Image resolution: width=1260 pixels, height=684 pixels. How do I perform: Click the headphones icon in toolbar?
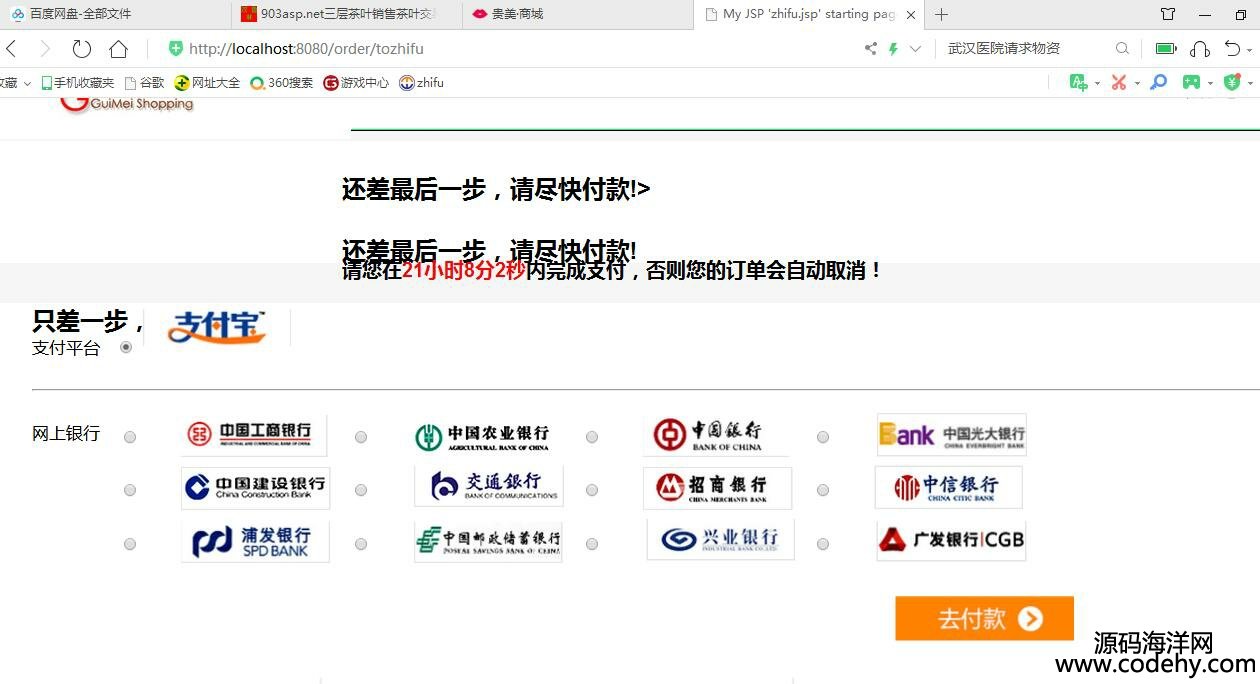click(1201, 48)
